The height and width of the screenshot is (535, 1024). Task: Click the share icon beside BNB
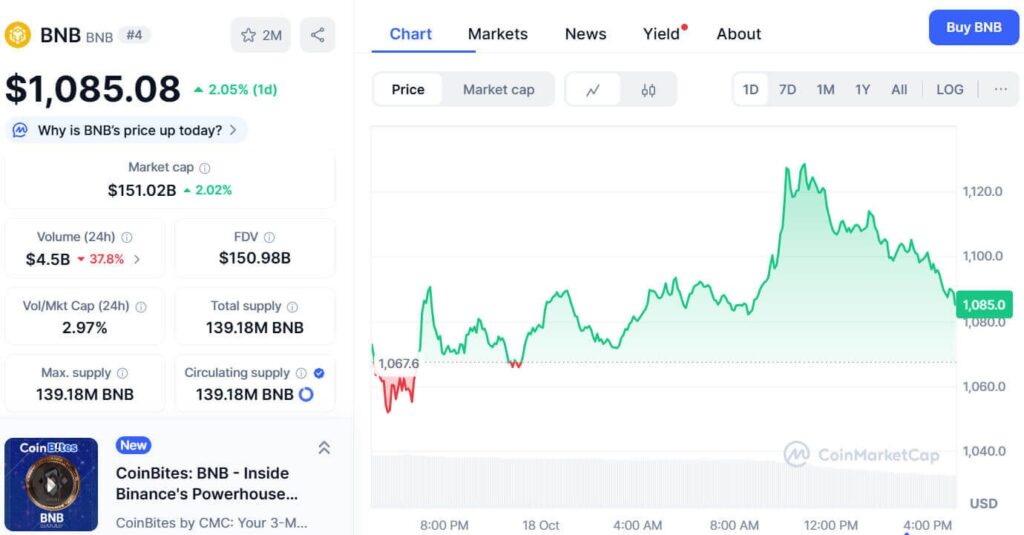pyautogui.click(x=317, y=35)
